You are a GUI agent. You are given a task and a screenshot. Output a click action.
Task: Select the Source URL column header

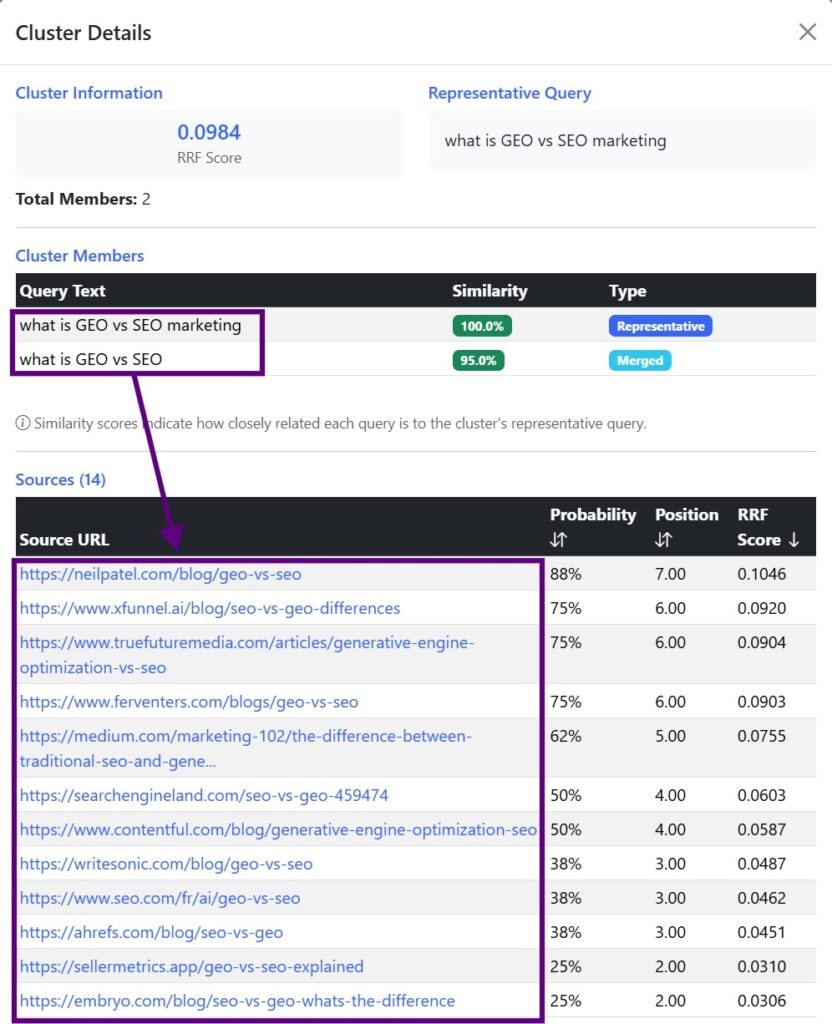(x=64, y=539)
